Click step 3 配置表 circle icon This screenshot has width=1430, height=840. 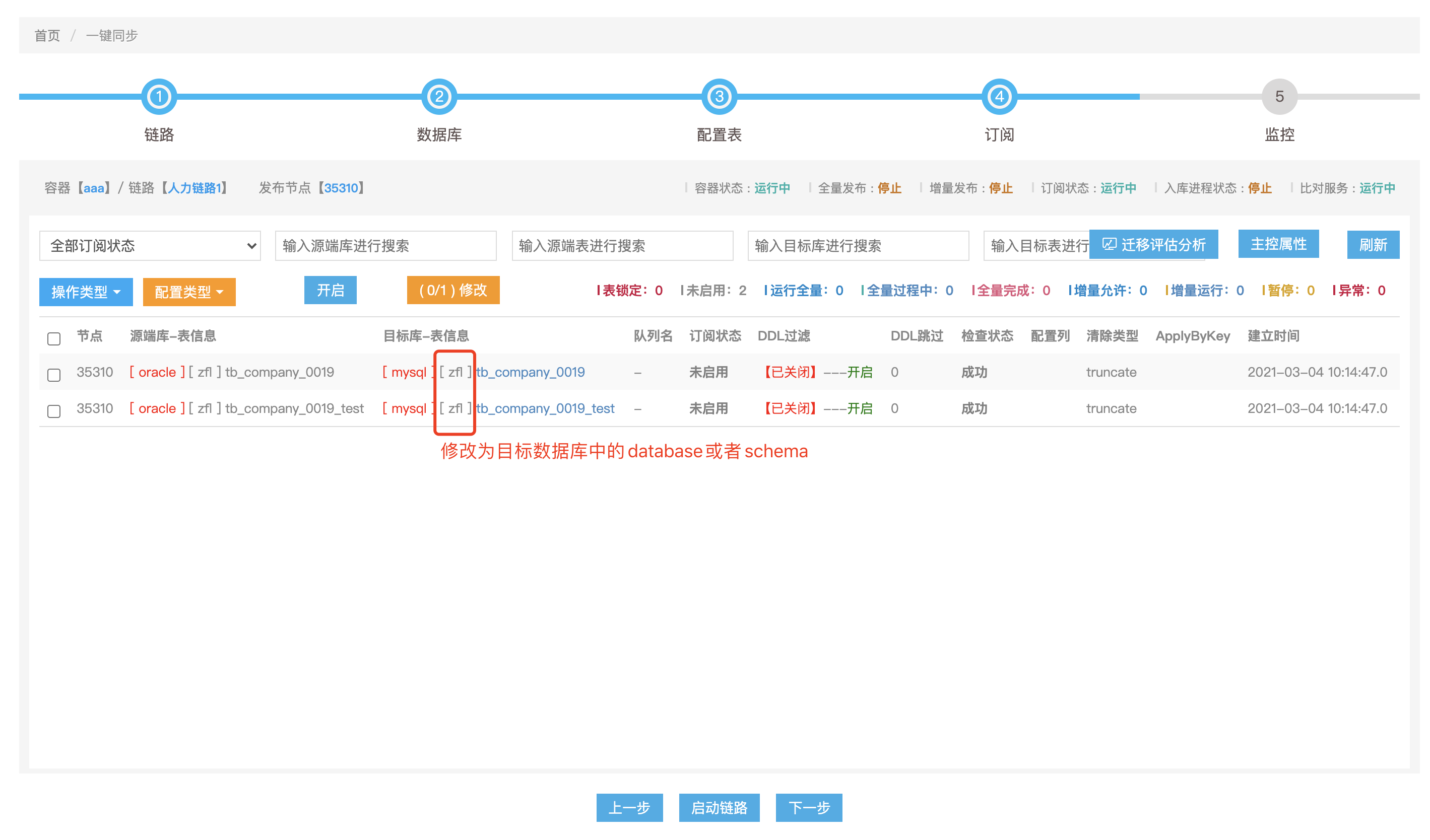tap(720, 97)
